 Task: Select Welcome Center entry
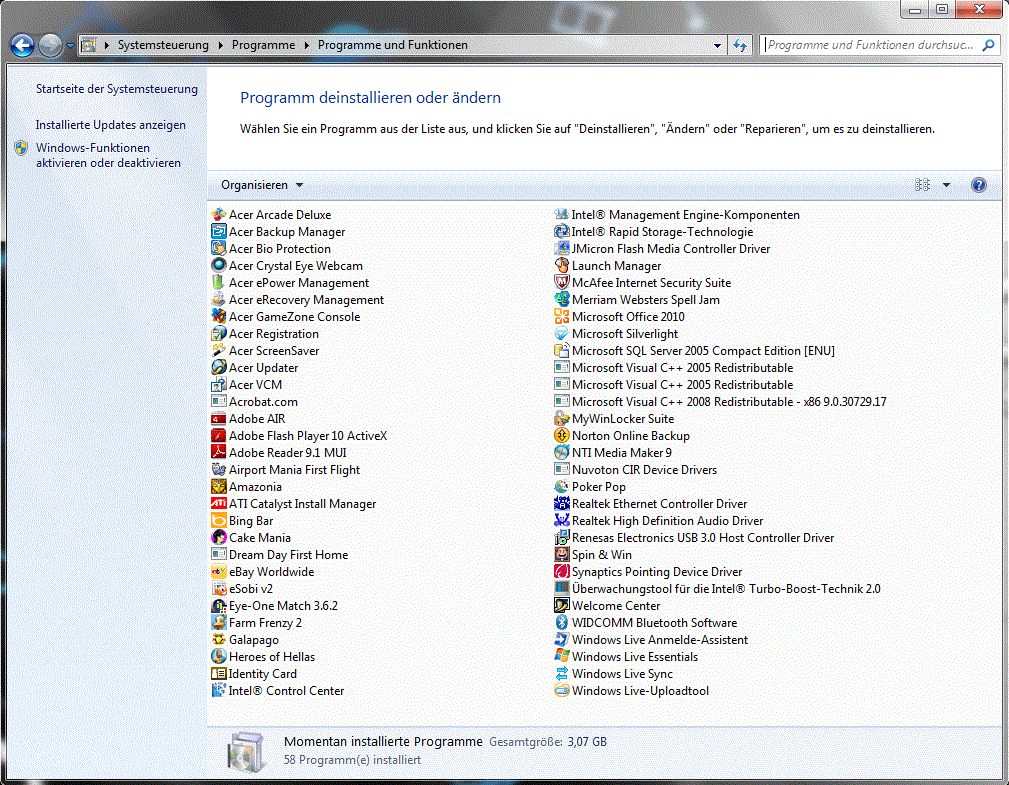[x=607, y=606]
